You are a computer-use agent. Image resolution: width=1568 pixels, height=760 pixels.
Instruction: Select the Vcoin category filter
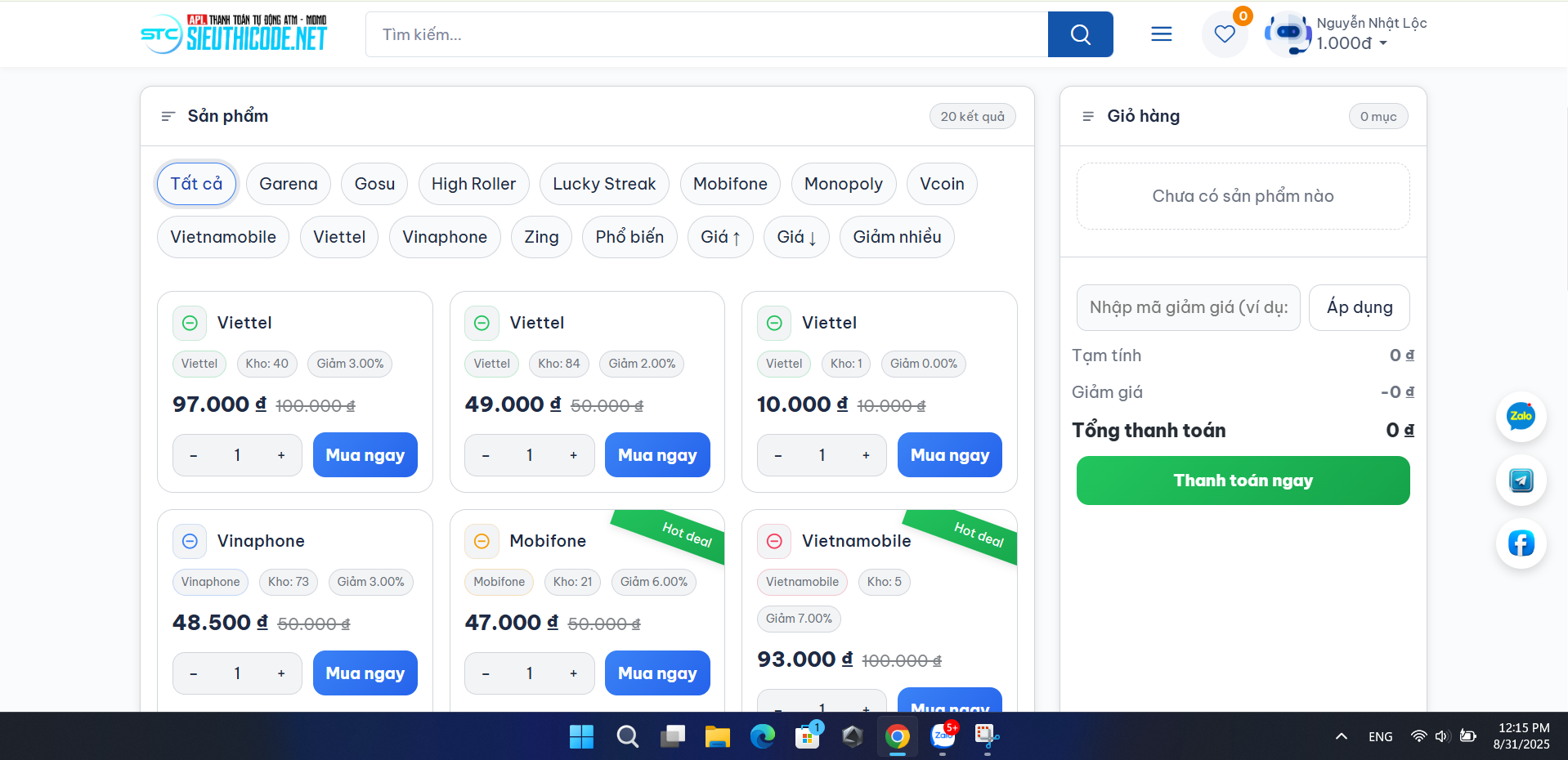coord(942,184)
